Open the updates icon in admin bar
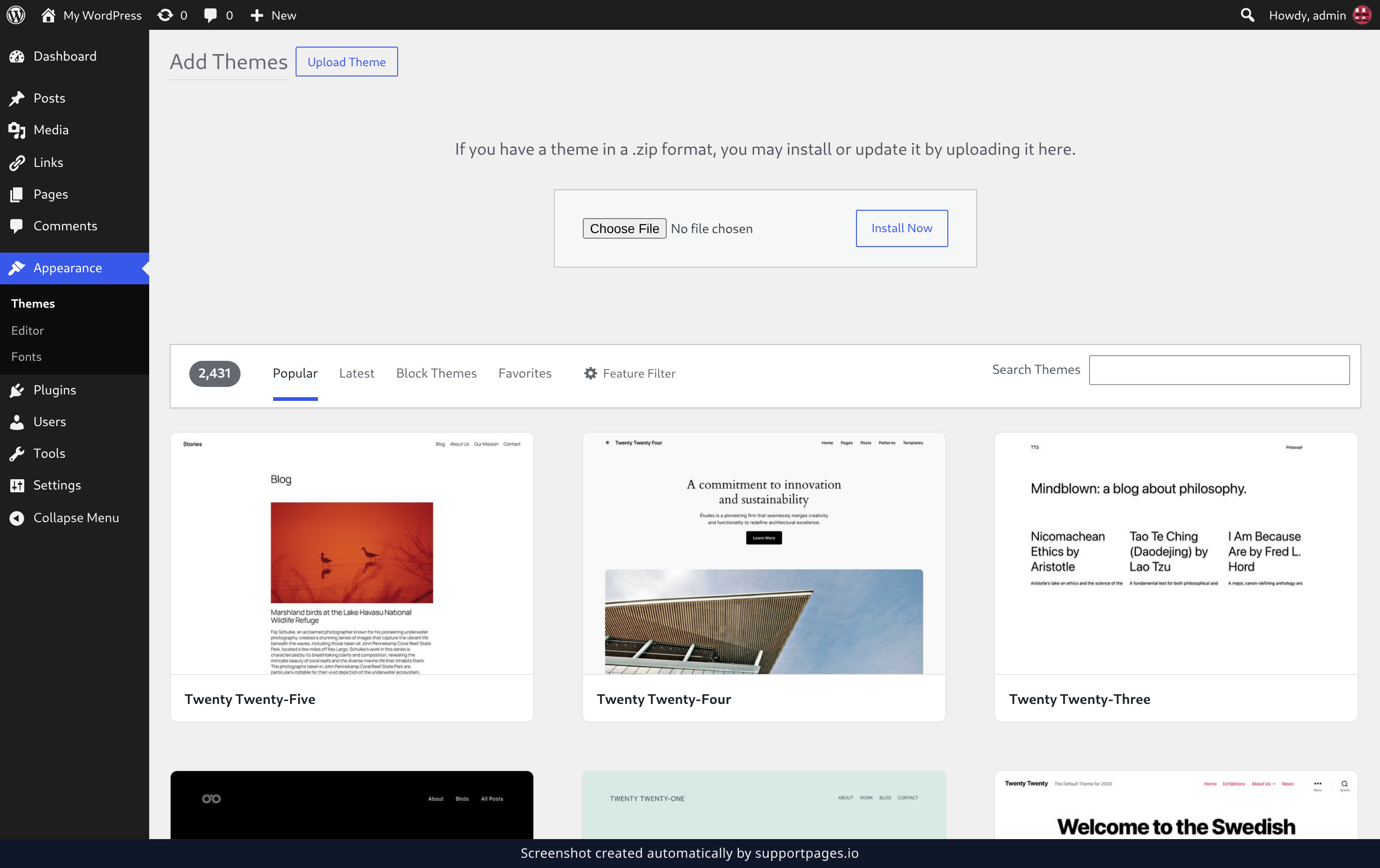This screenshot has height=868, width=1380. [165, 15]
